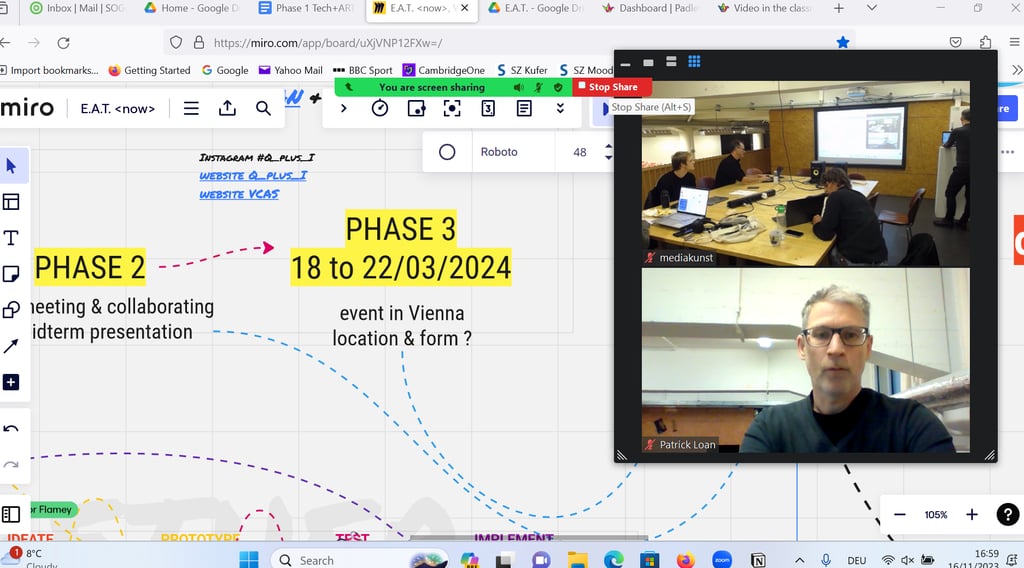The image size is (1024, 568).
Task: Open the Zoom app from the taskbar
Action: 721,560
